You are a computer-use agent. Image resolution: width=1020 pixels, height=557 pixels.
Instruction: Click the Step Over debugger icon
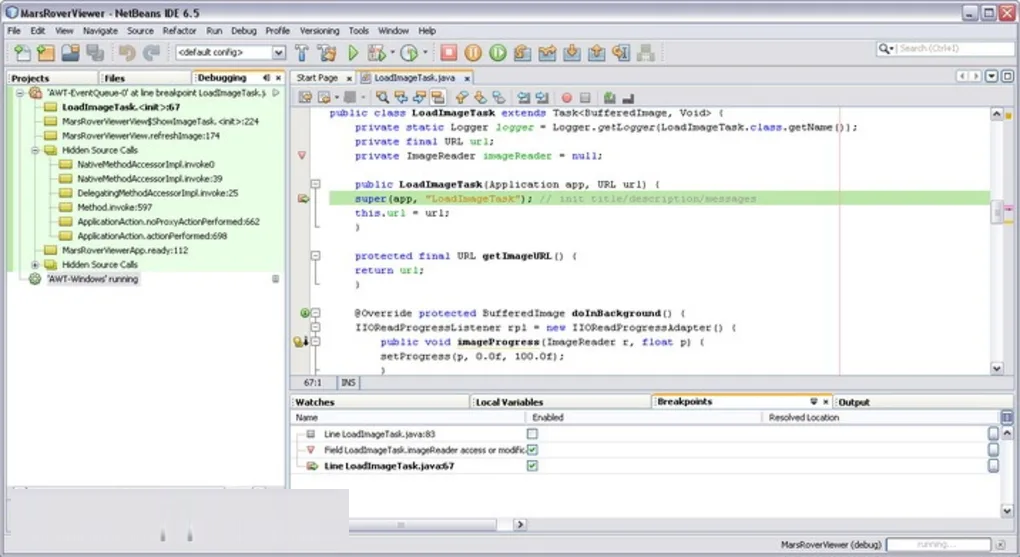[x=522, y=53]
